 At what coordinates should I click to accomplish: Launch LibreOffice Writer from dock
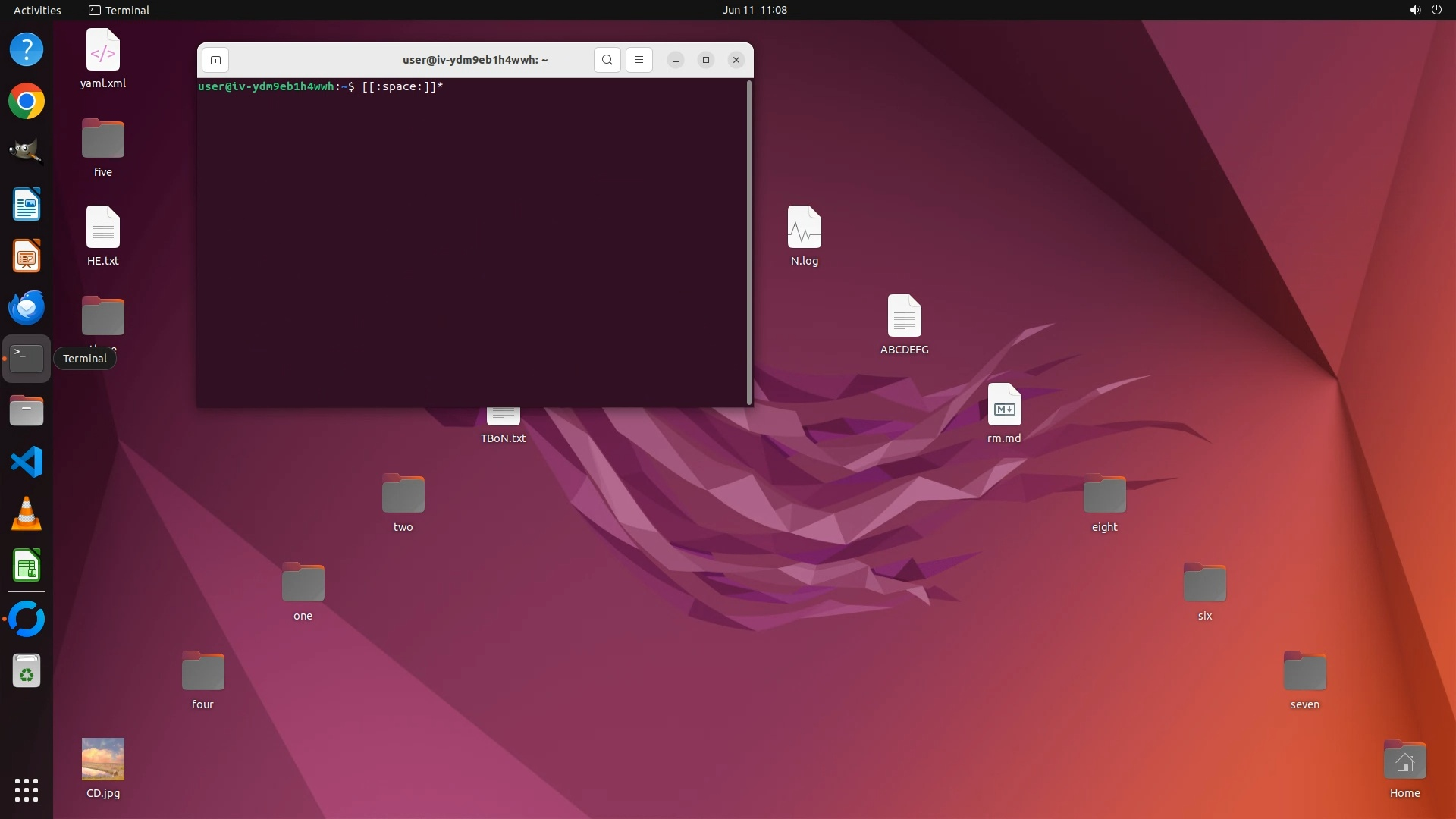click(x=27, y=205)
